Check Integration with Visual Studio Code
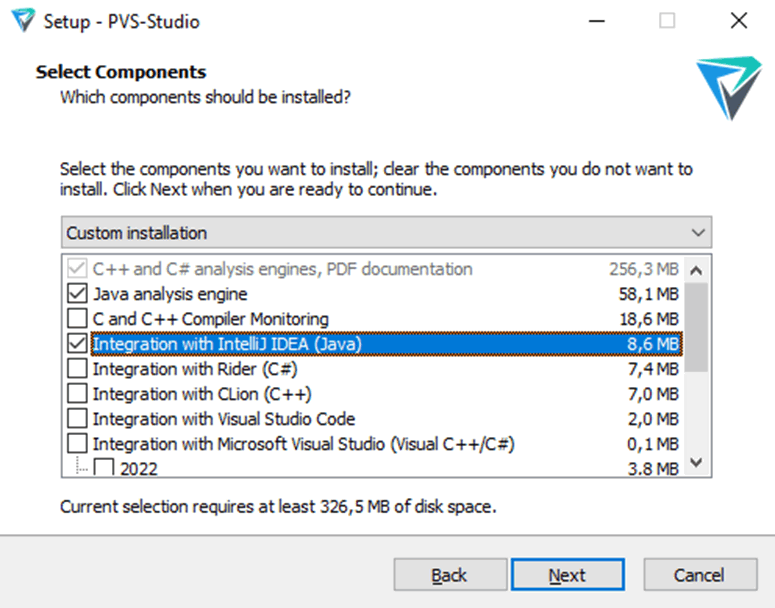 [76, 419]
